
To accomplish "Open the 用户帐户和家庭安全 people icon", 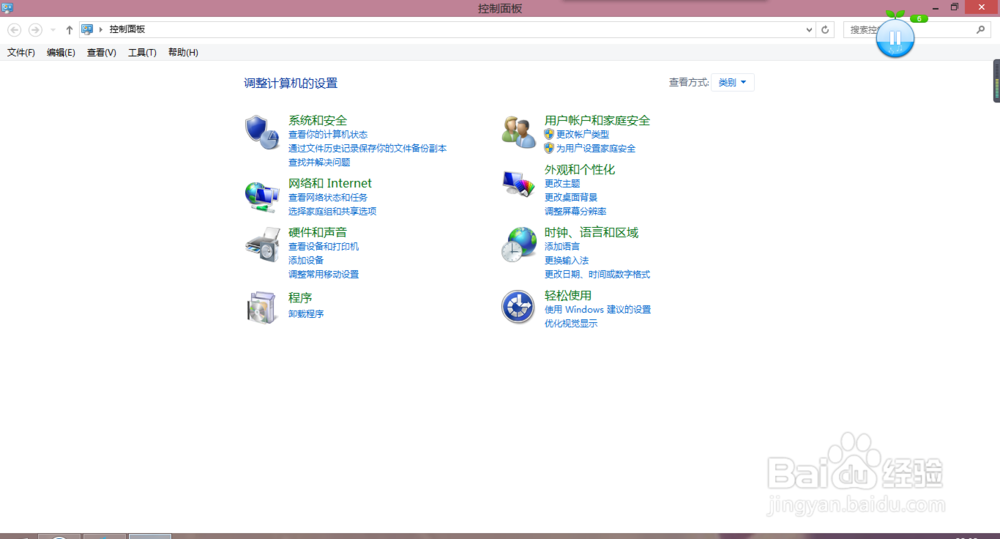I will [x=518, y=131].
